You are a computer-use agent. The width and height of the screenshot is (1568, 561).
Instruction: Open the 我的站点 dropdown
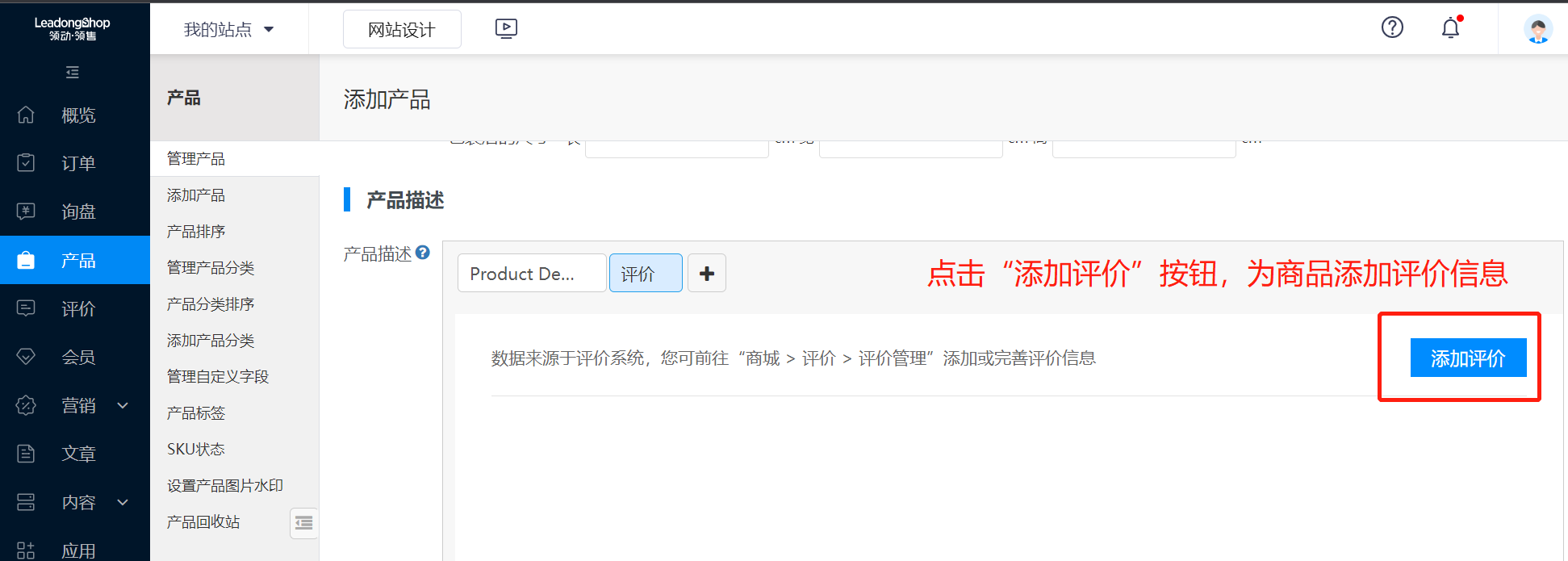pyautogui.click(x=229, y=30)
